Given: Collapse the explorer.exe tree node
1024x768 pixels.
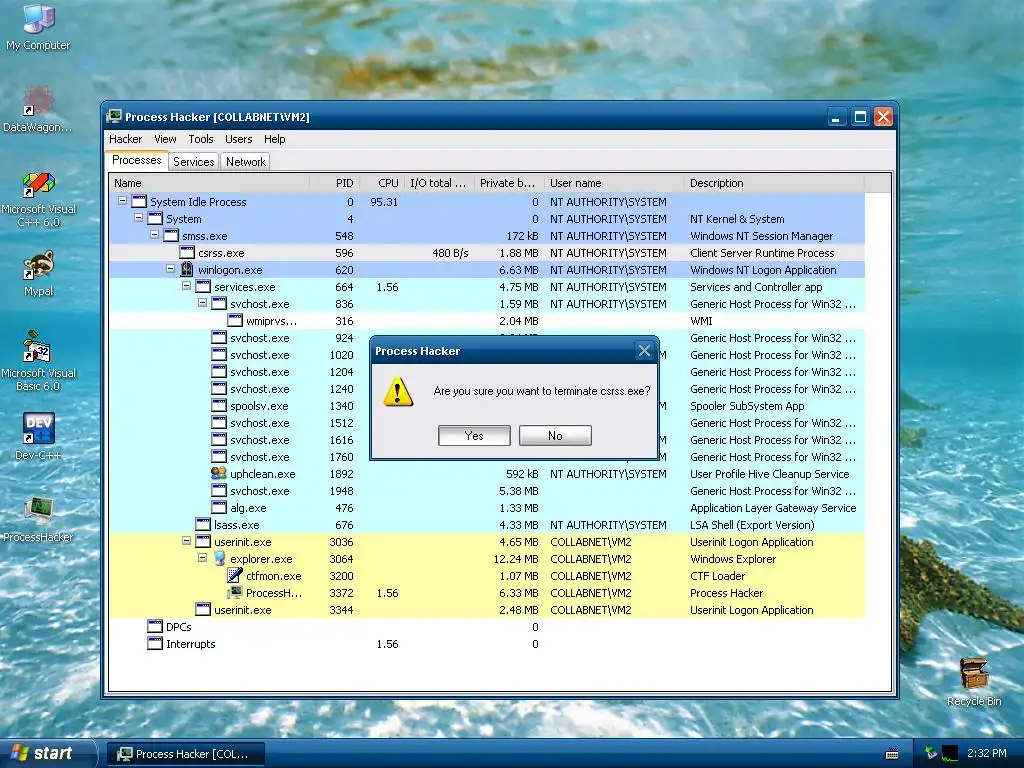Looking at the screenshot, I should [x=202, y=558].
